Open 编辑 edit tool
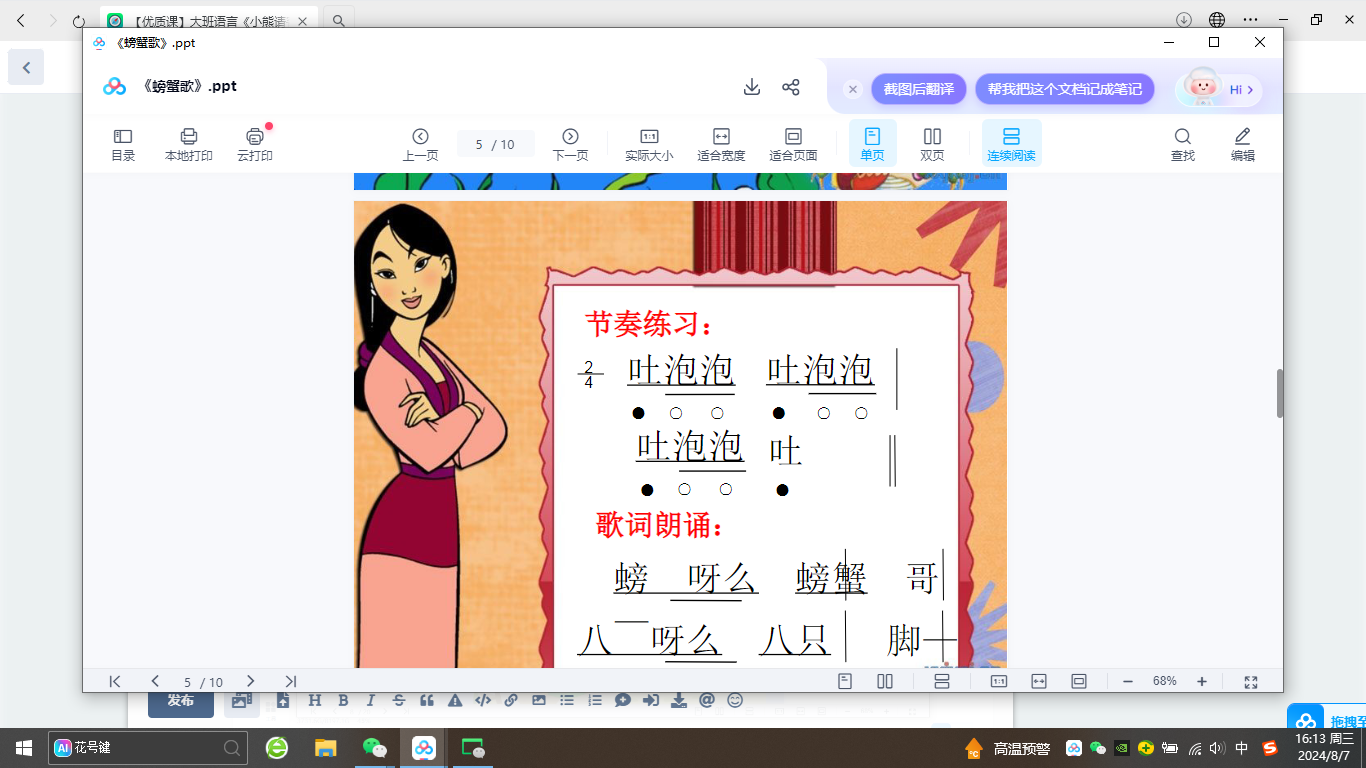Screen dimensions: 1366x768 tap(1242, 145)
